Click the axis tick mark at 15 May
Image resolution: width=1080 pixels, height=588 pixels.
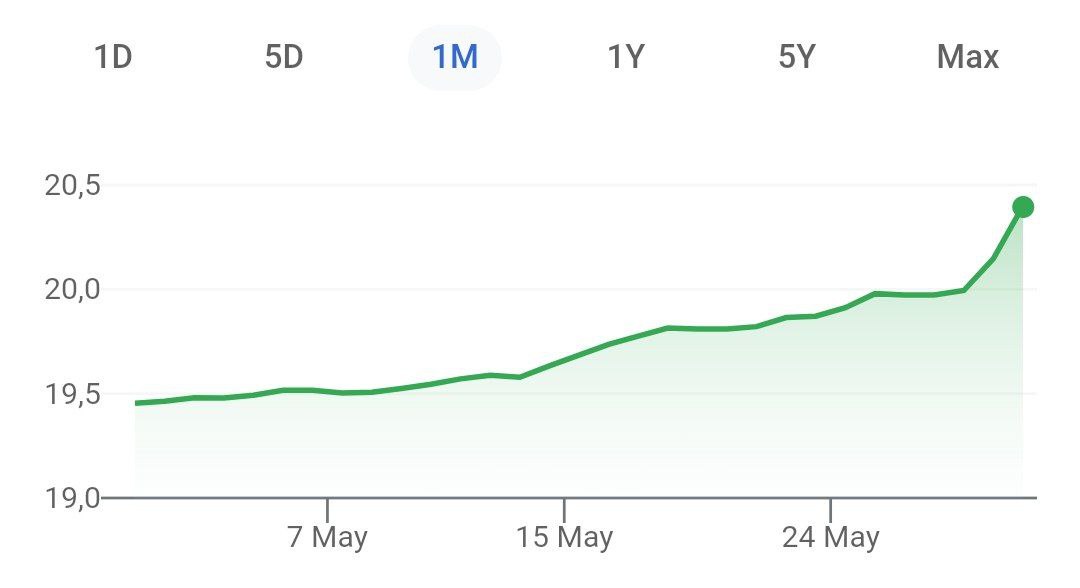[x=564, y=505]
